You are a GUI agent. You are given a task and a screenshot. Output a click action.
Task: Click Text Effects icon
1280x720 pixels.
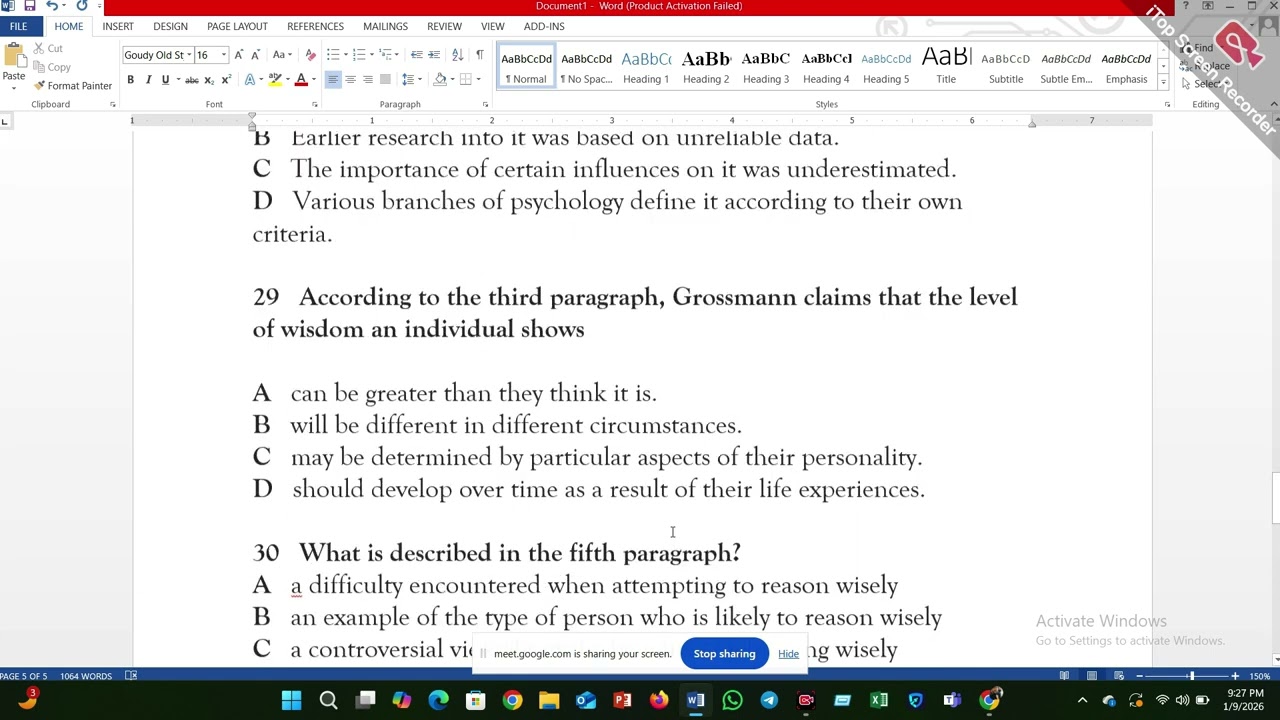click(250, 80)
